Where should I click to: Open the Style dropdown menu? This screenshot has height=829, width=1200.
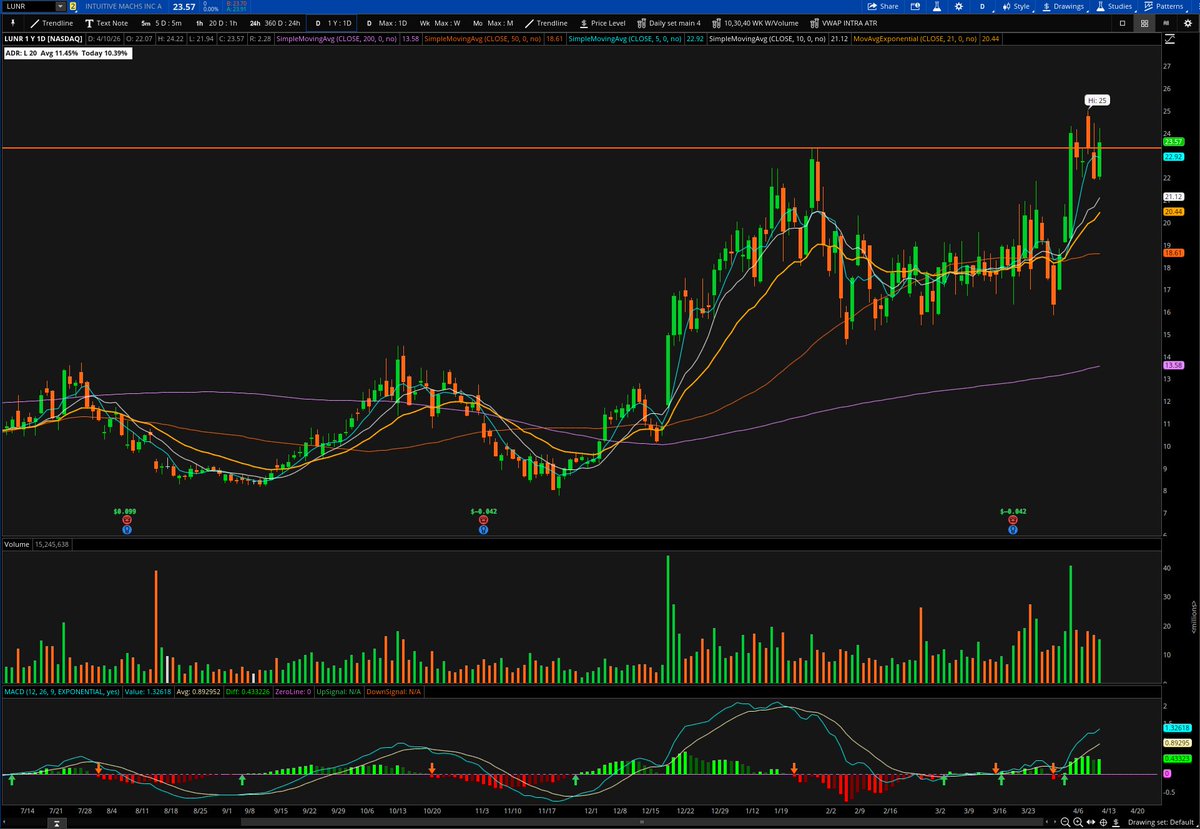point(1016,6)
